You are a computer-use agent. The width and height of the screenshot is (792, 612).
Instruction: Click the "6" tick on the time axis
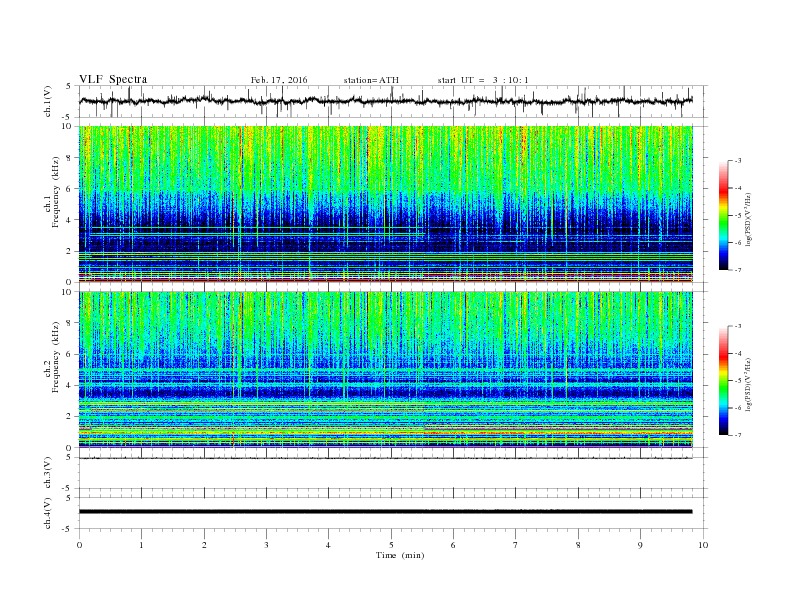point(453,545)
